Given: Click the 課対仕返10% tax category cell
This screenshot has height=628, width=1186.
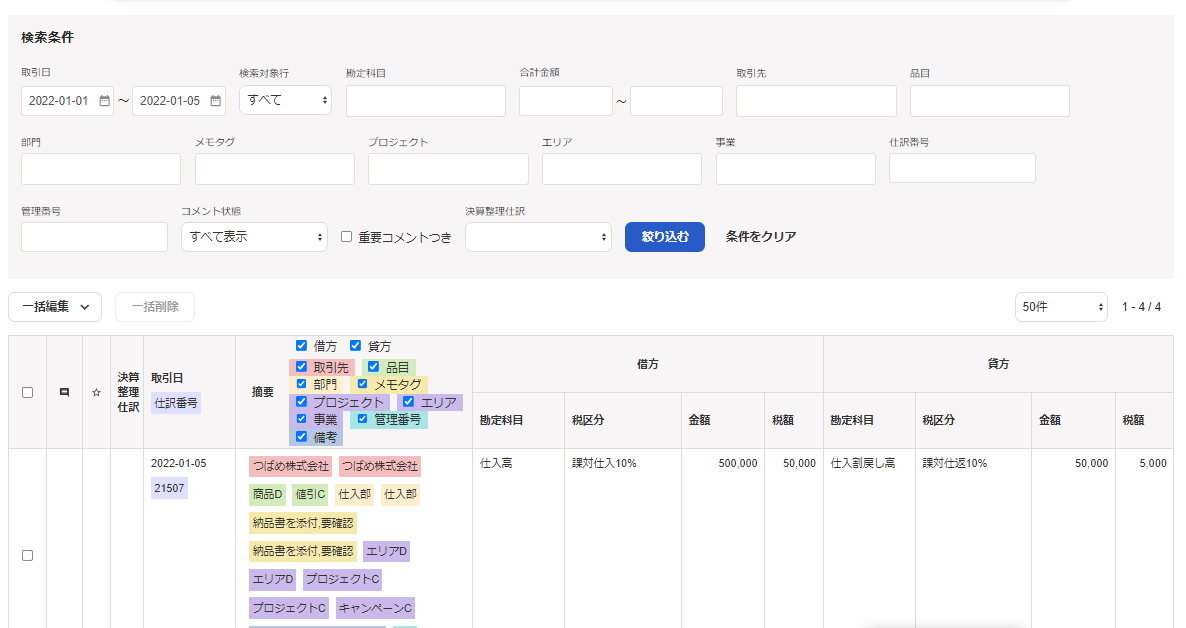Looking at the screenshot, I should pyautogui.click(x=955, y=463).
